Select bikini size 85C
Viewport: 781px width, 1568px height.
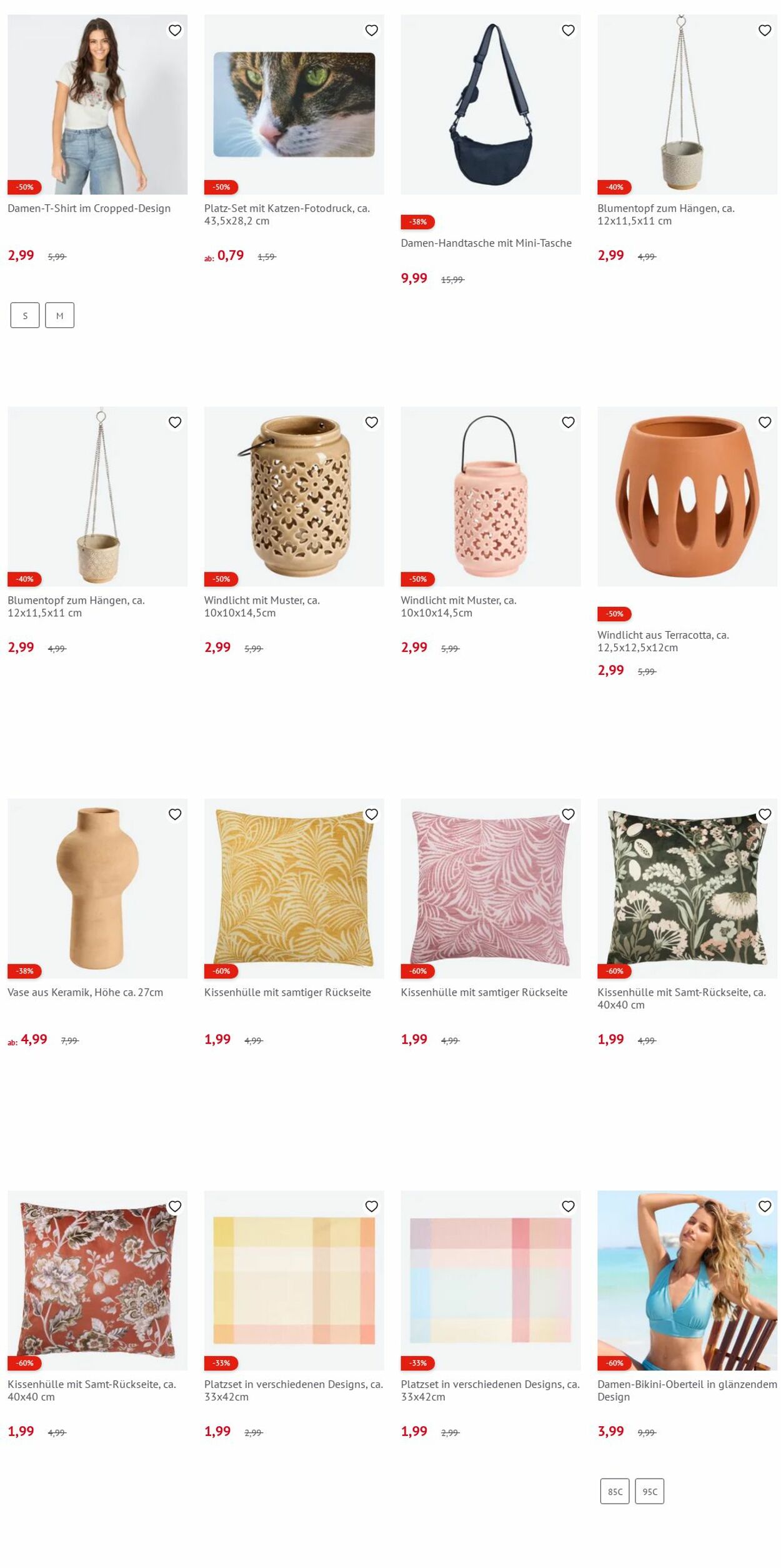click(x=615, y=1492)
